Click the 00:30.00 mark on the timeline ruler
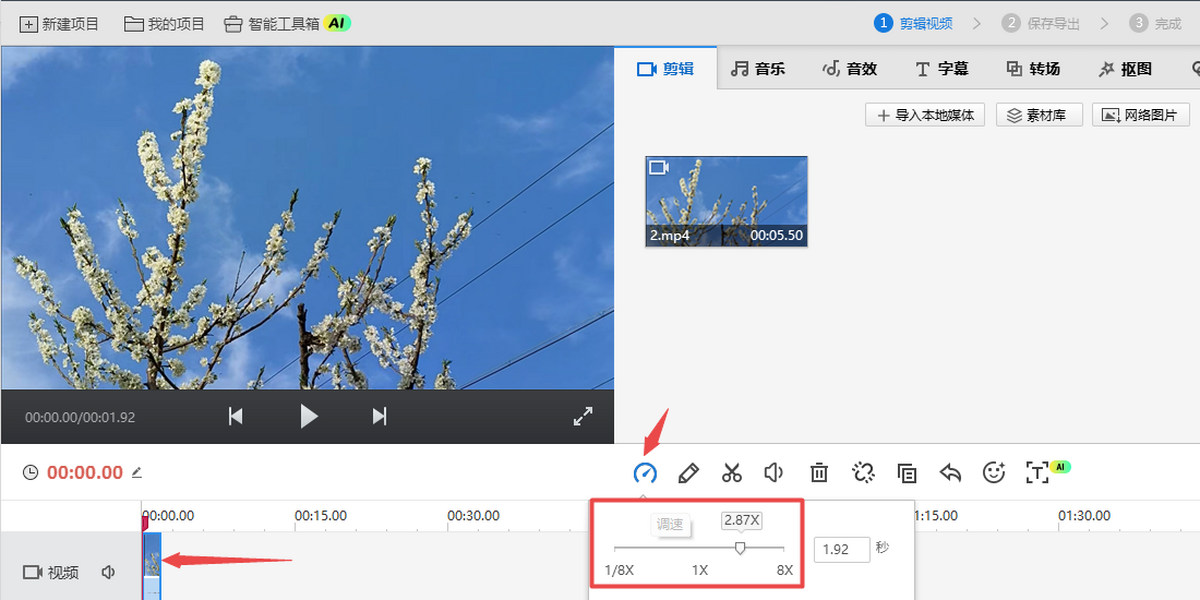 474,516
